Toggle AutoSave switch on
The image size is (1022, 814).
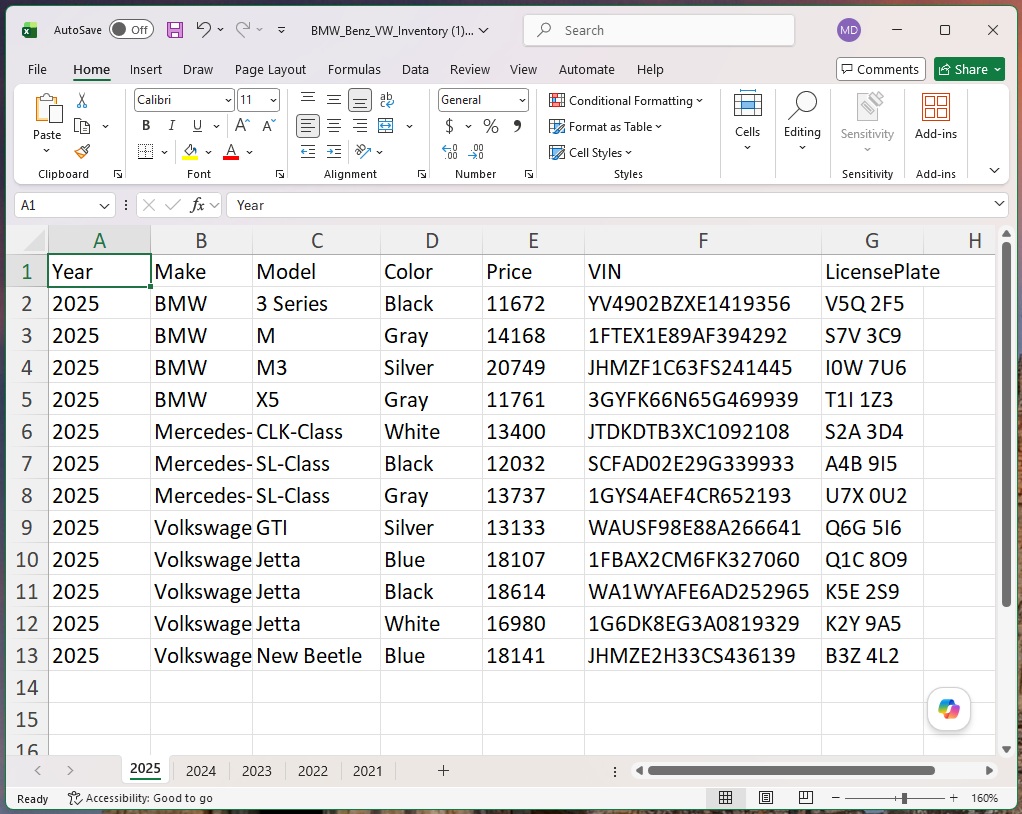131,30
